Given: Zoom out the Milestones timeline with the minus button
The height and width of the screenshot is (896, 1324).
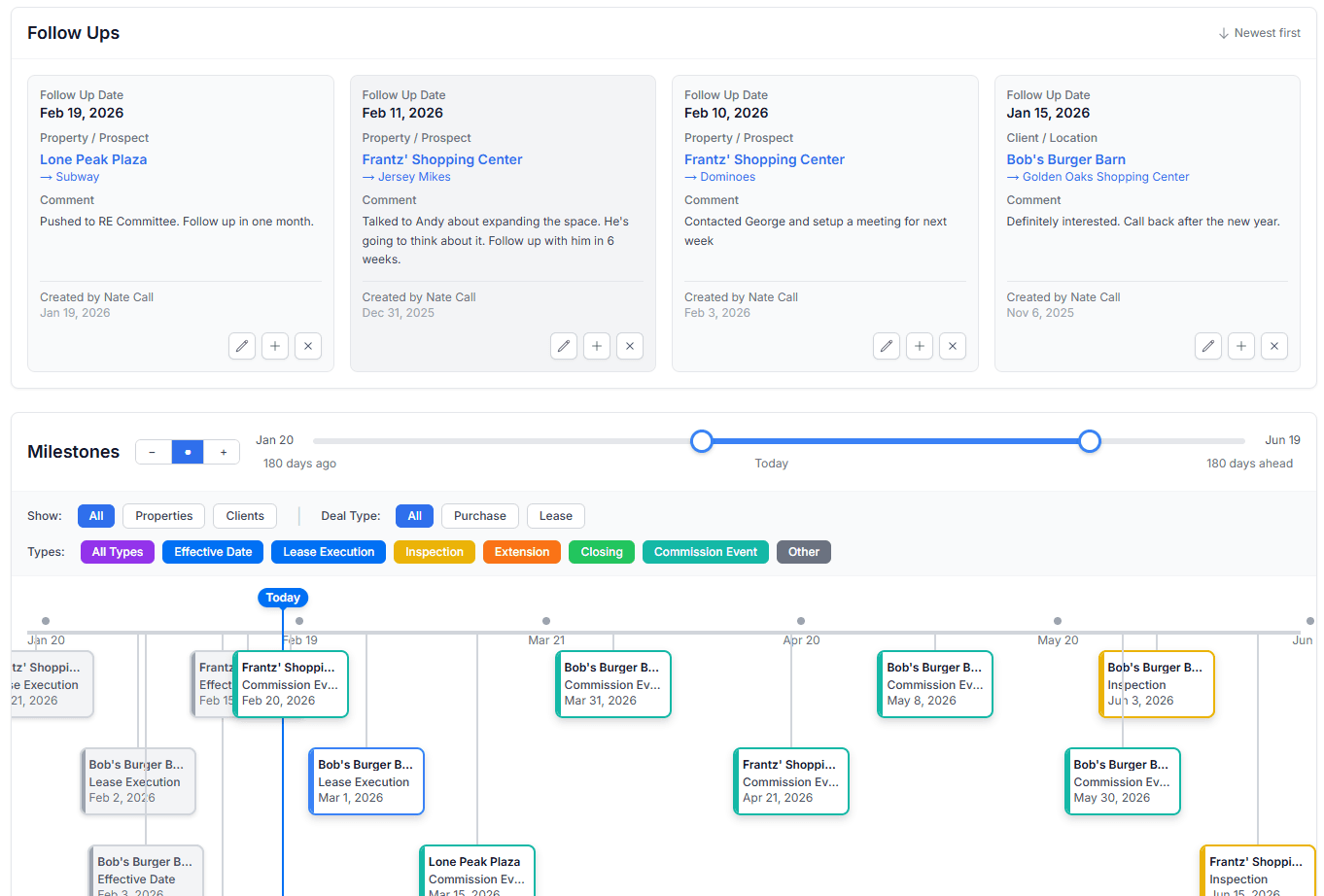Looking at the screenshot, I should tap(153, 452).
